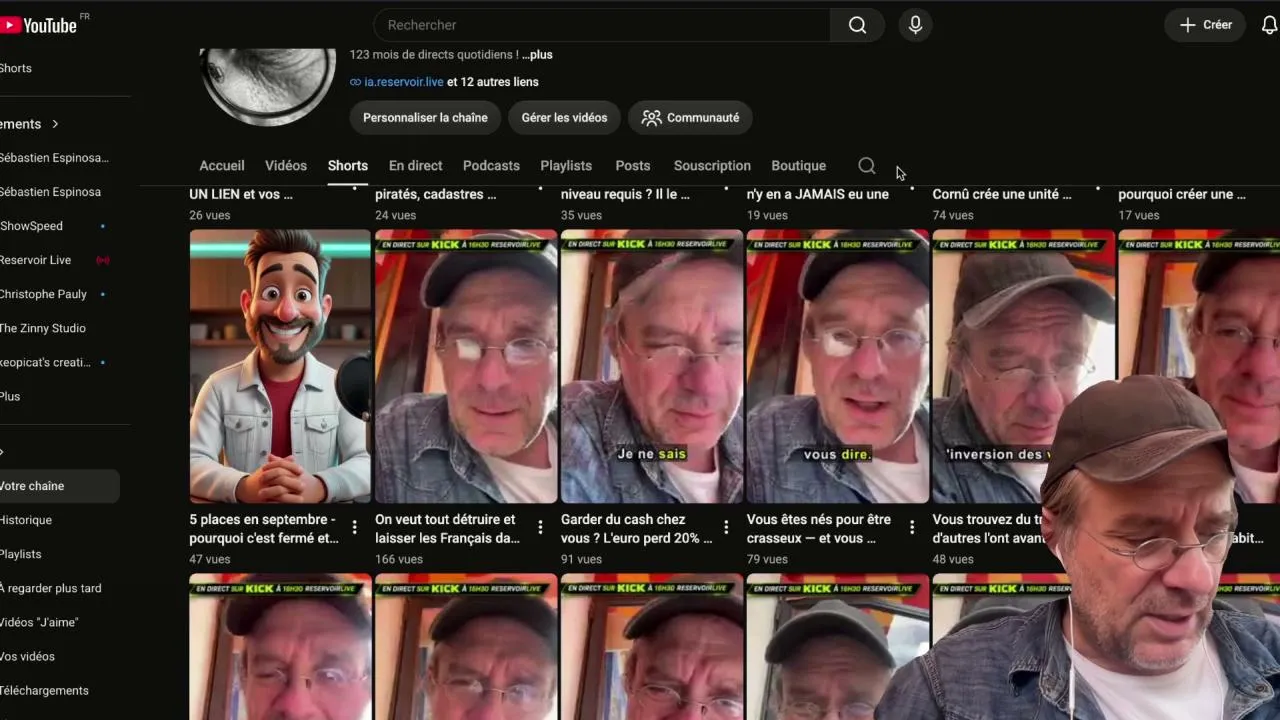Go to the YouTube home logo
The width and height of the screenshot is (1280, 720).
[40, 25]
